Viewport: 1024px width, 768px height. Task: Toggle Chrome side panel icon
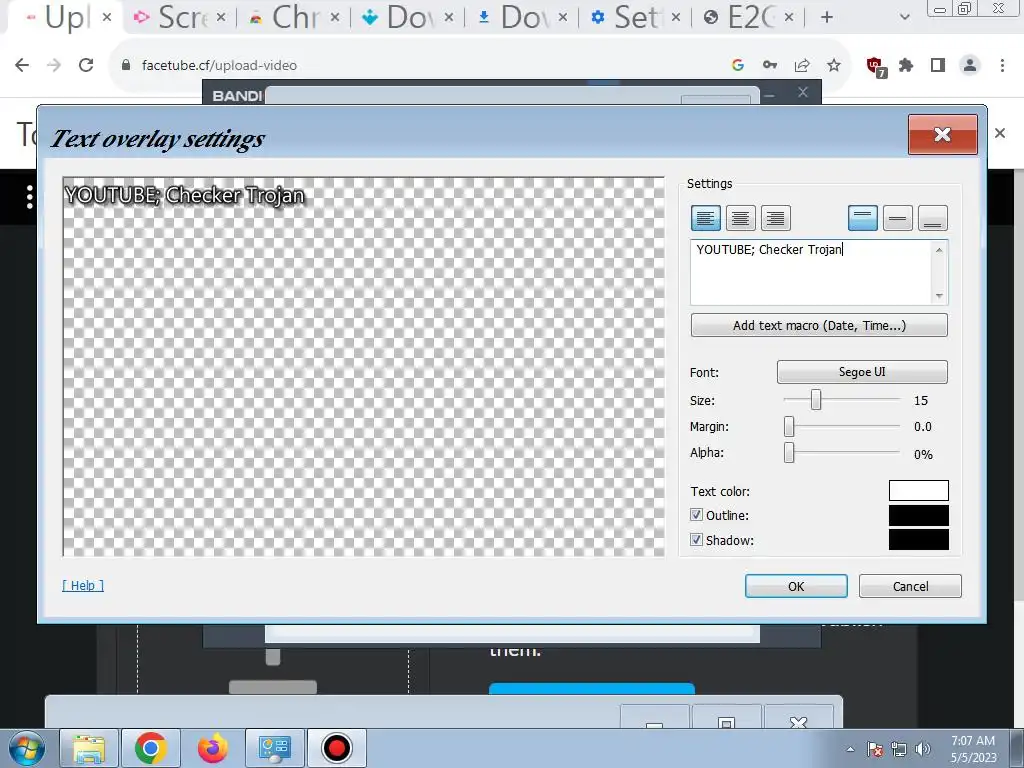click(x=938, y=65)
